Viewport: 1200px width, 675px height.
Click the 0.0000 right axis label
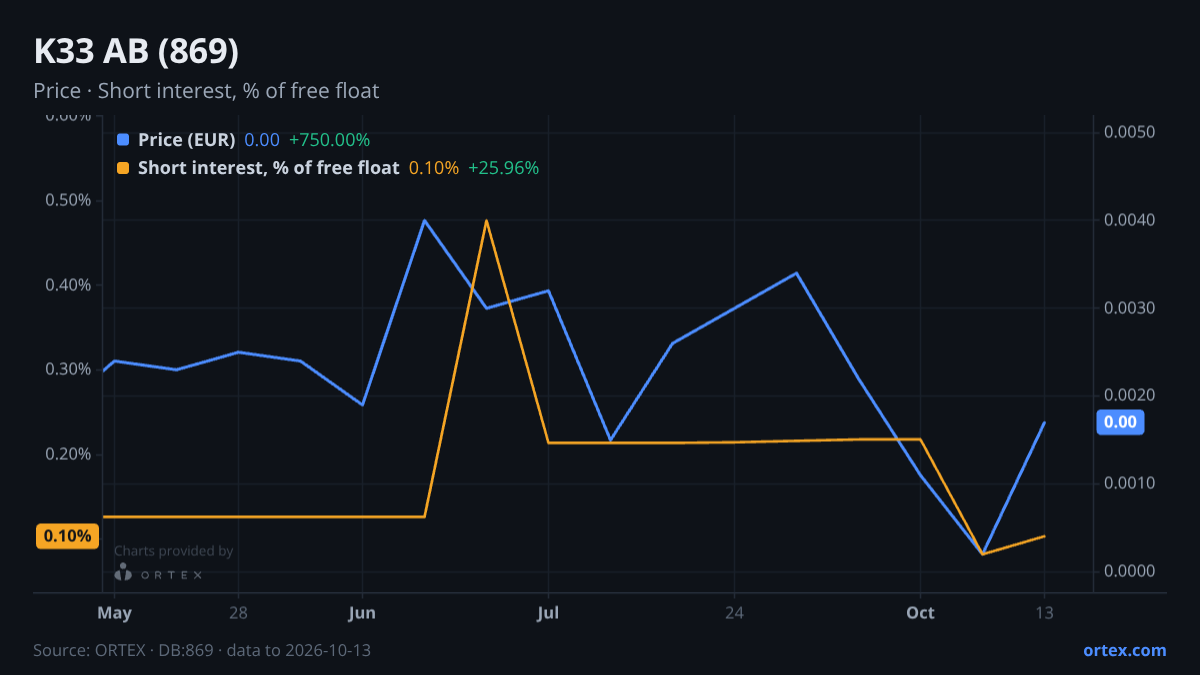click(x=1130, y=571)
